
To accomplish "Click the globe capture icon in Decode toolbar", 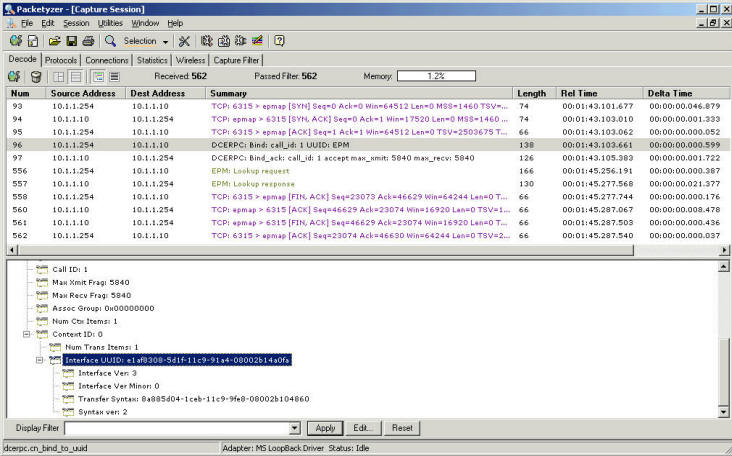I will pos(14,77).
